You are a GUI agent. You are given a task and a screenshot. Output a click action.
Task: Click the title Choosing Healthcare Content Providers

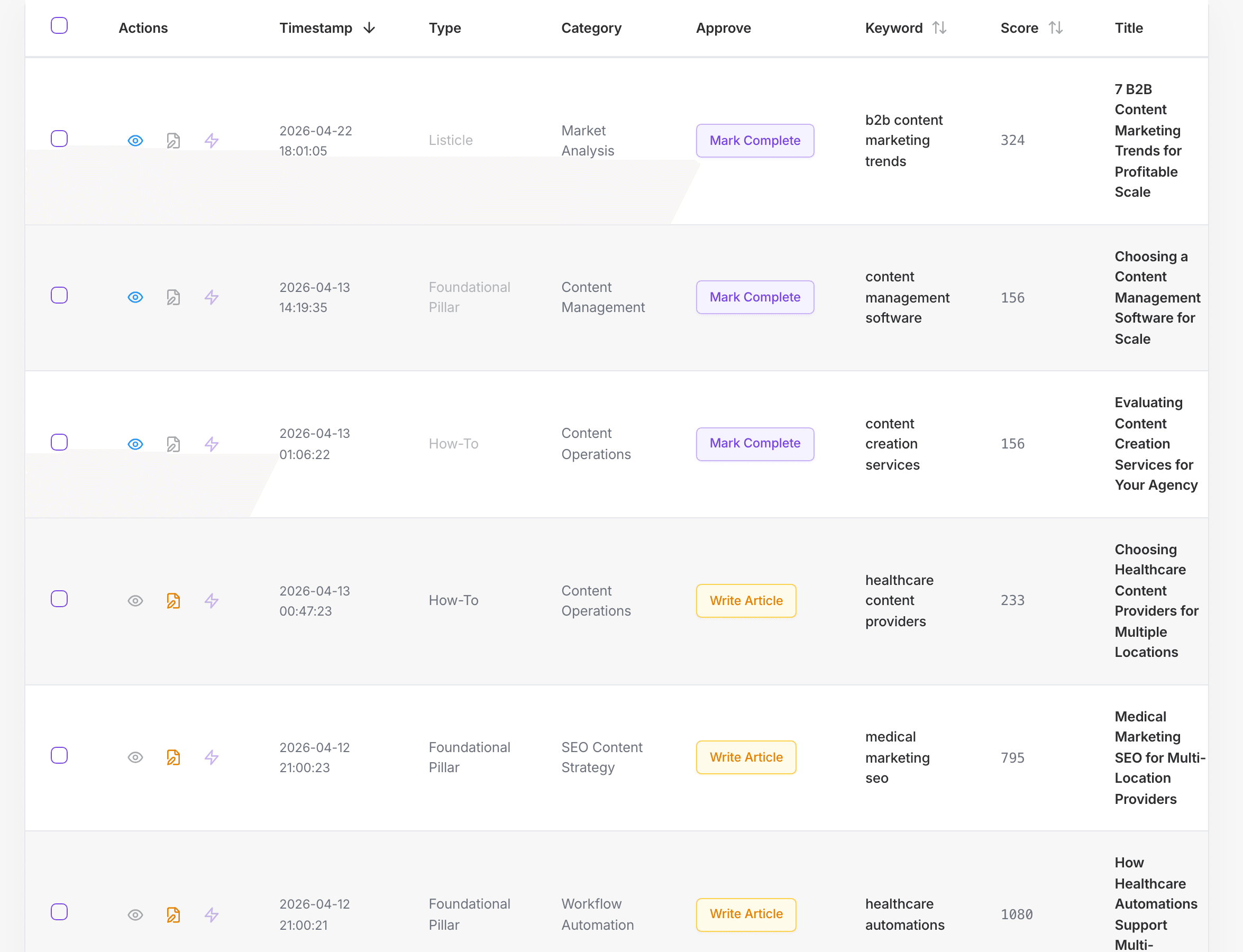pyautogui.click(x=1156, y=601)
